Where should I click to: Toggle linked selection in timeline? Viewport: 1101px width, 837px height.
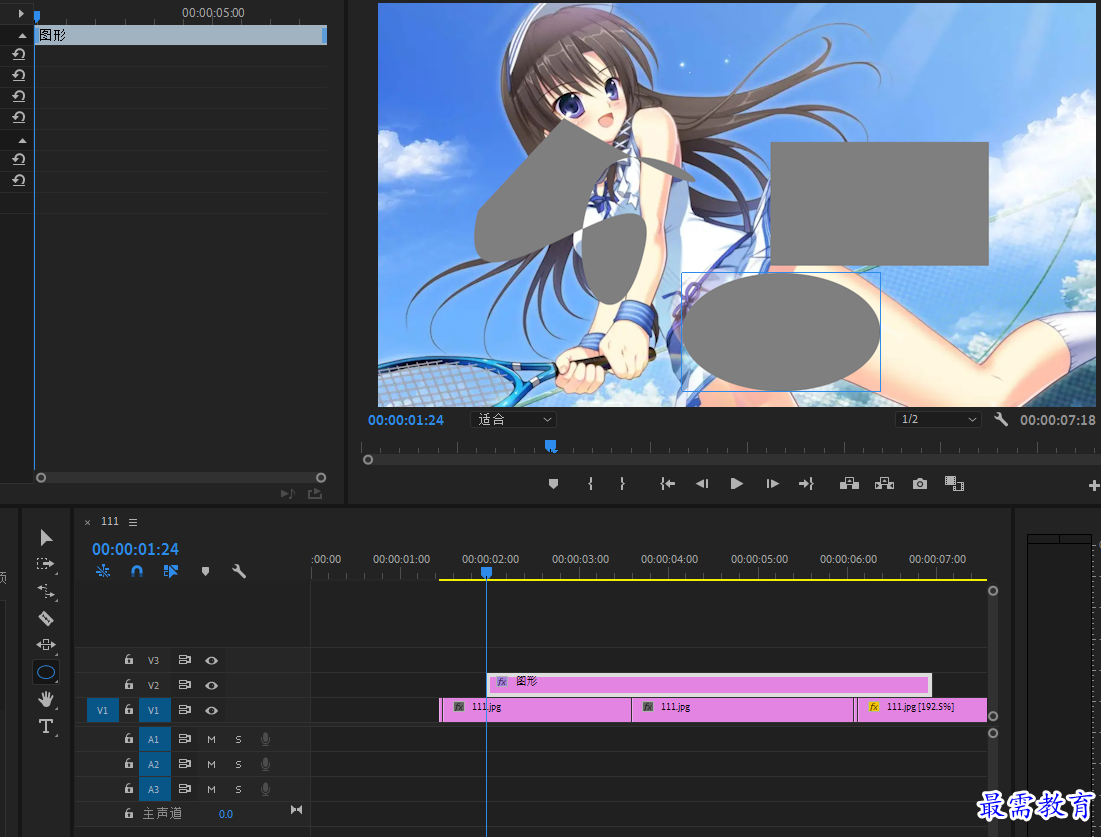point(171,571)
